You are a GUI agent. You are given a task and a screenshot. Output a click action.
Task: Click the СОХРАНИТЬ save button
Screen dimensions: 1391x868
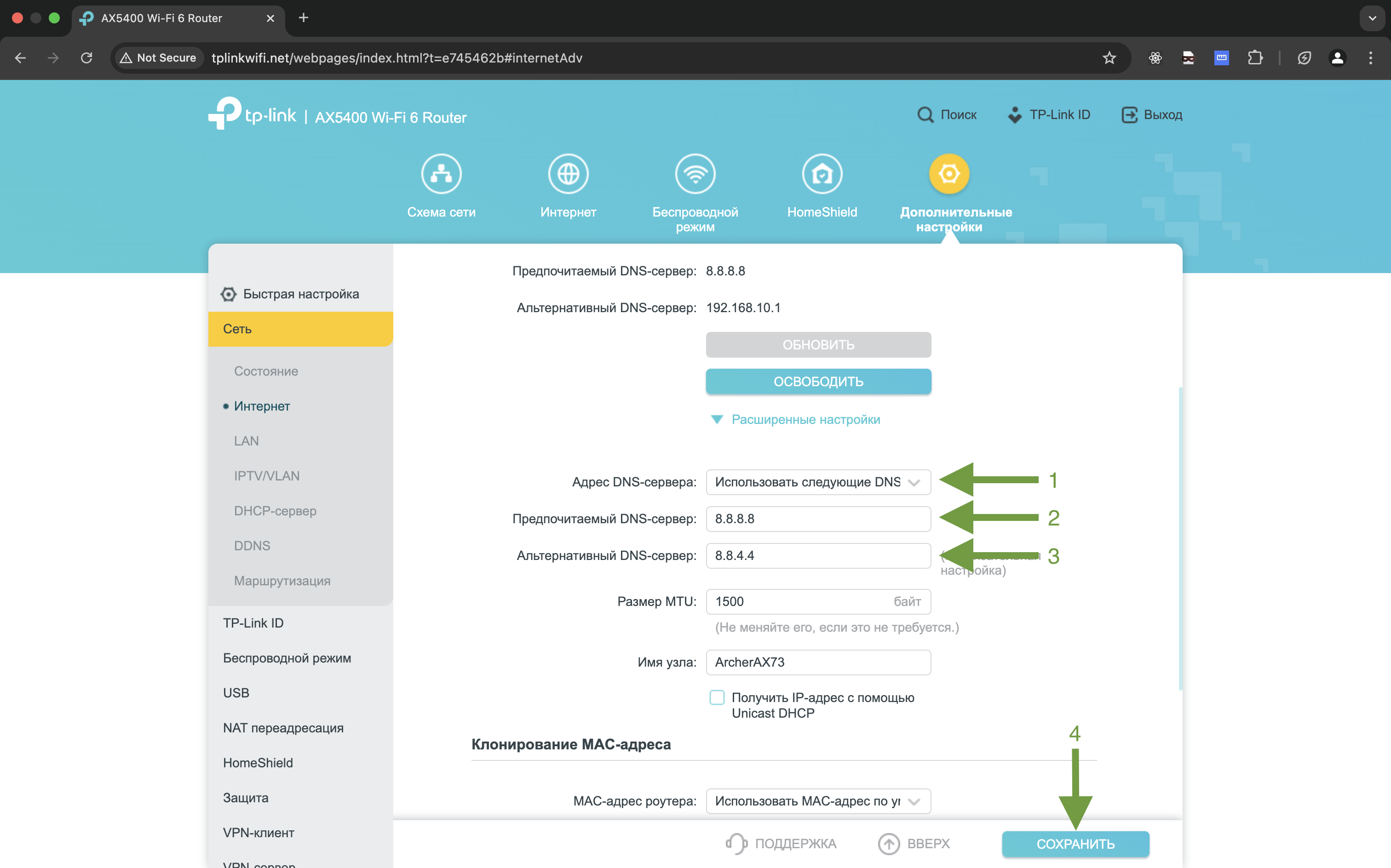click(x=1075, y=843)
